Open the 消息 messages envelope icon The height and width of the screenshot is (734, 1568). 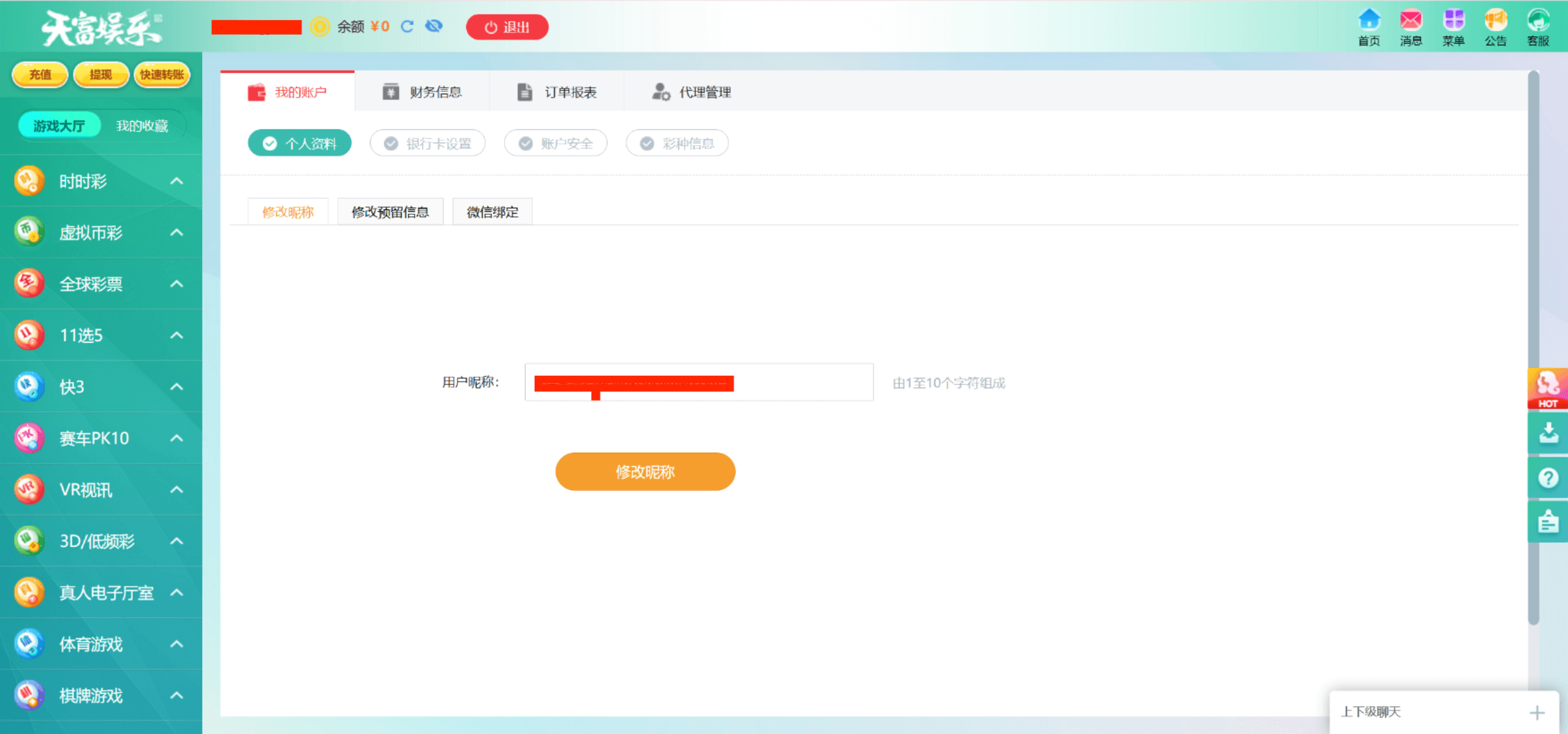[1411, 21]
